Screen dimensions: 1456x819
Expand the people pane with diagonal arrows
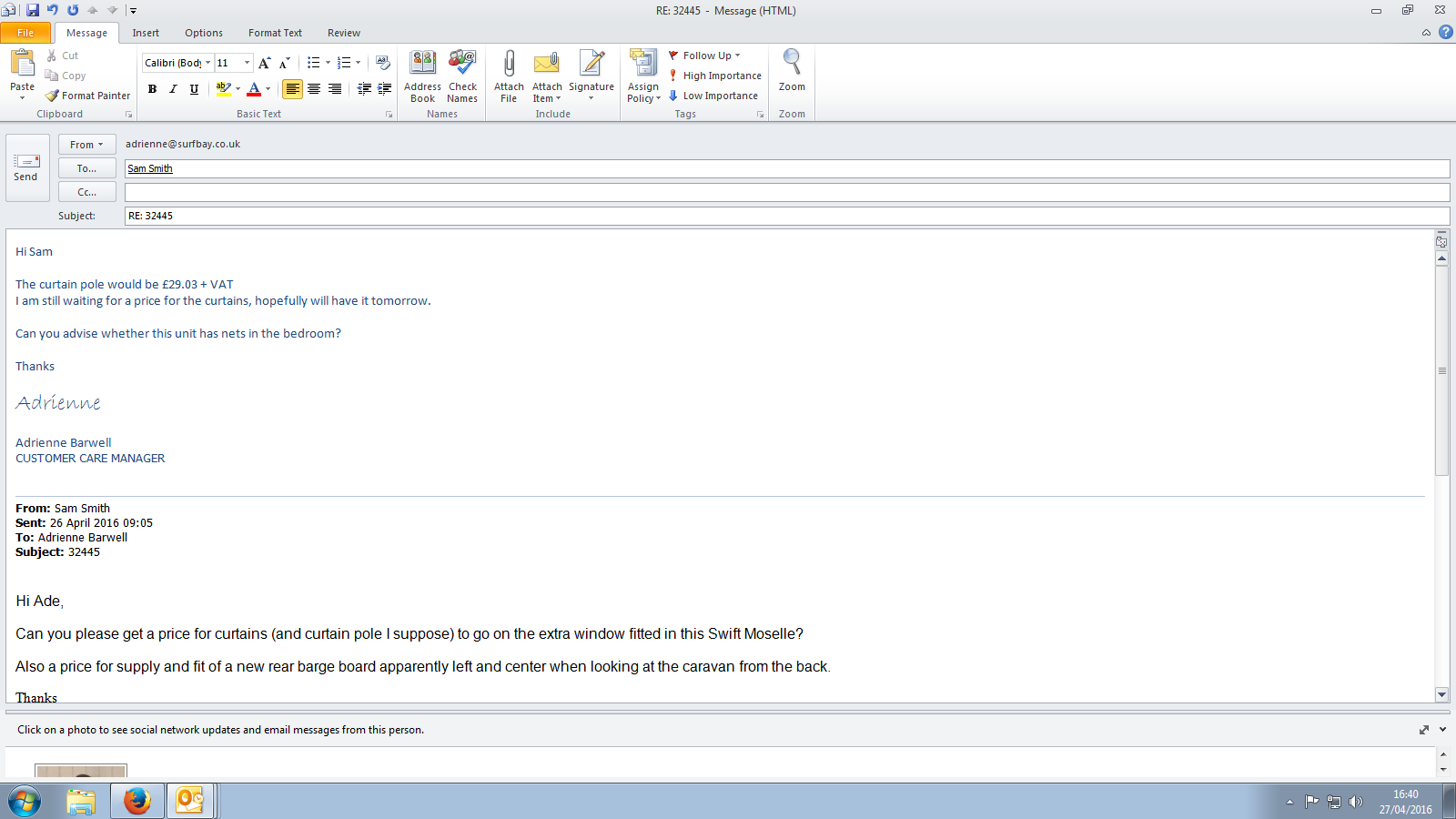pos(1424,730)
